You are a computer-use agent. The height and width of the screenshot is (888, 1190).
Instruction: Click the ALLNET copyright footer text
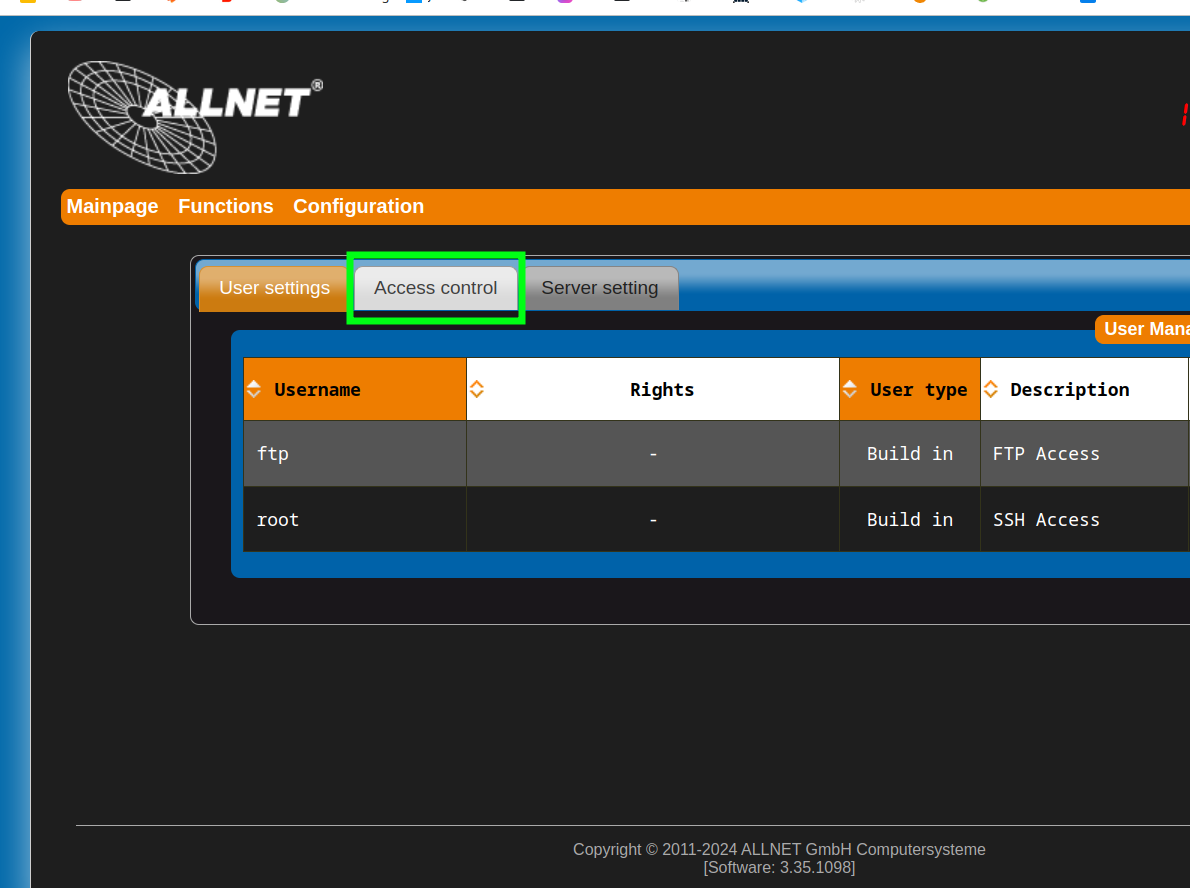pos(779,849)
